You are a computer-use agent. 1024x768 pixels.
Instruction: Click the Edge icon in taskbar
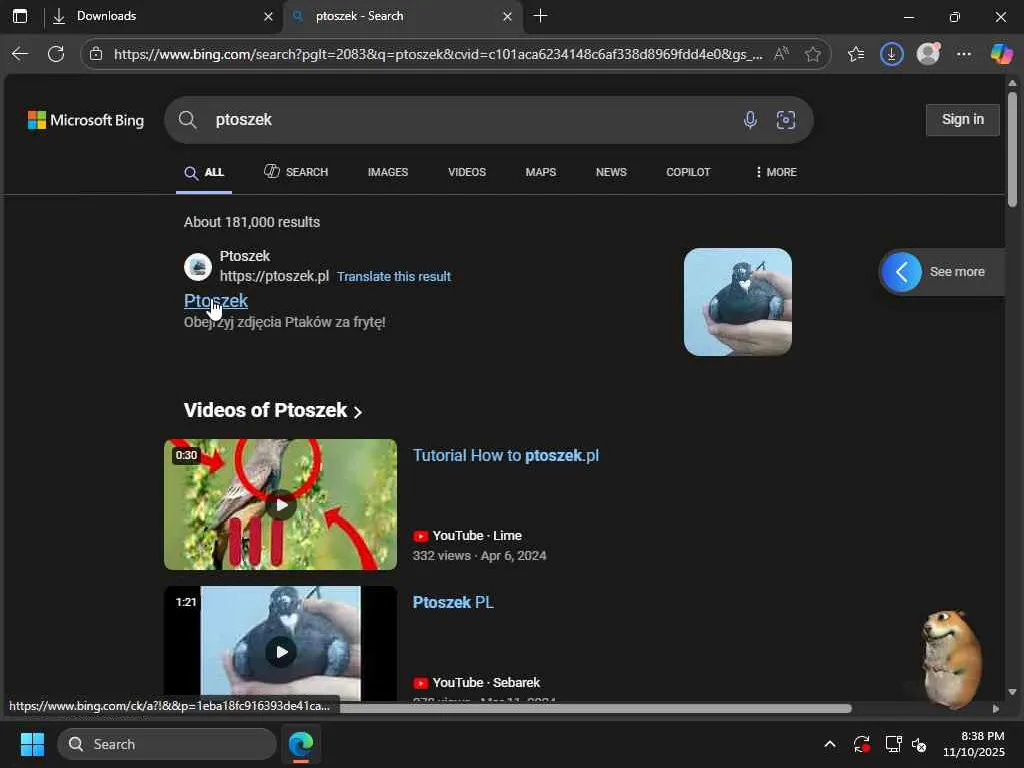point(301,744)
